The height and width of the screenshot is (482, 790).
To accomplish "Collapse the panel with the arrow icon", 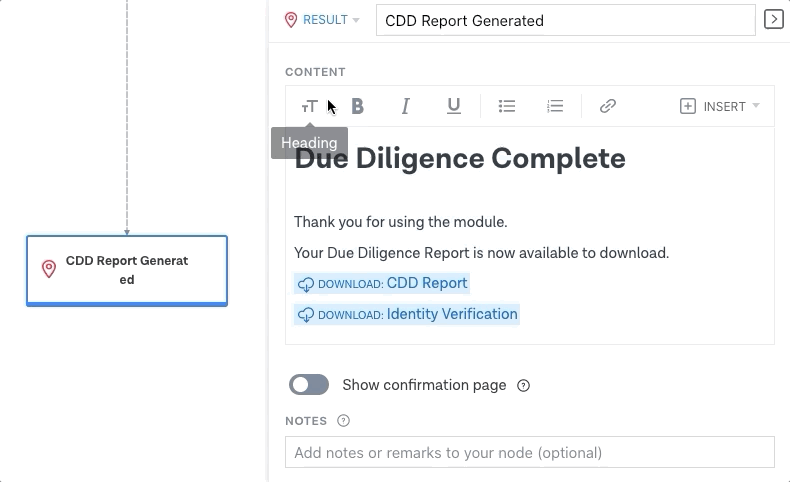I will pyautogui.click(x=773, y=20).
